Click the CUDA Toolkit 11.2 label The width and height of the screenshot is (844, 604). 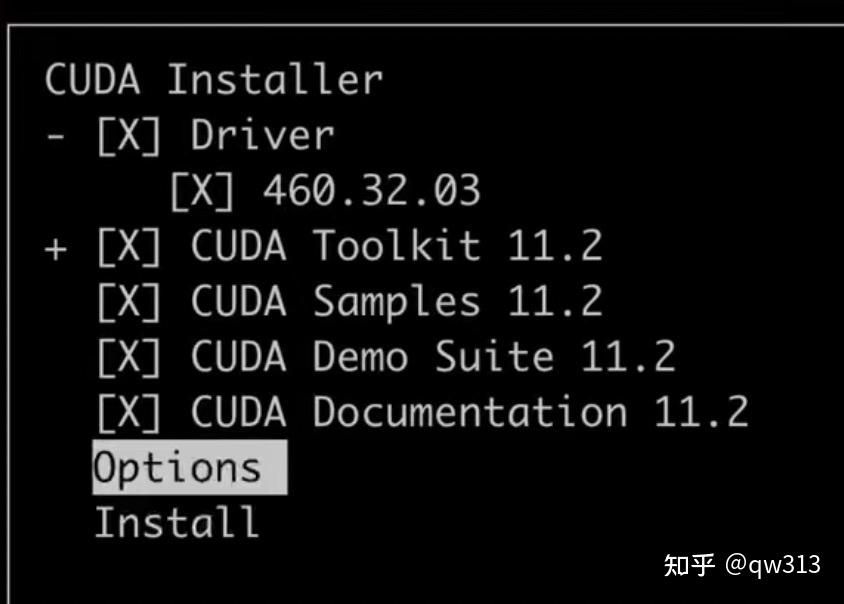point(397,247)
